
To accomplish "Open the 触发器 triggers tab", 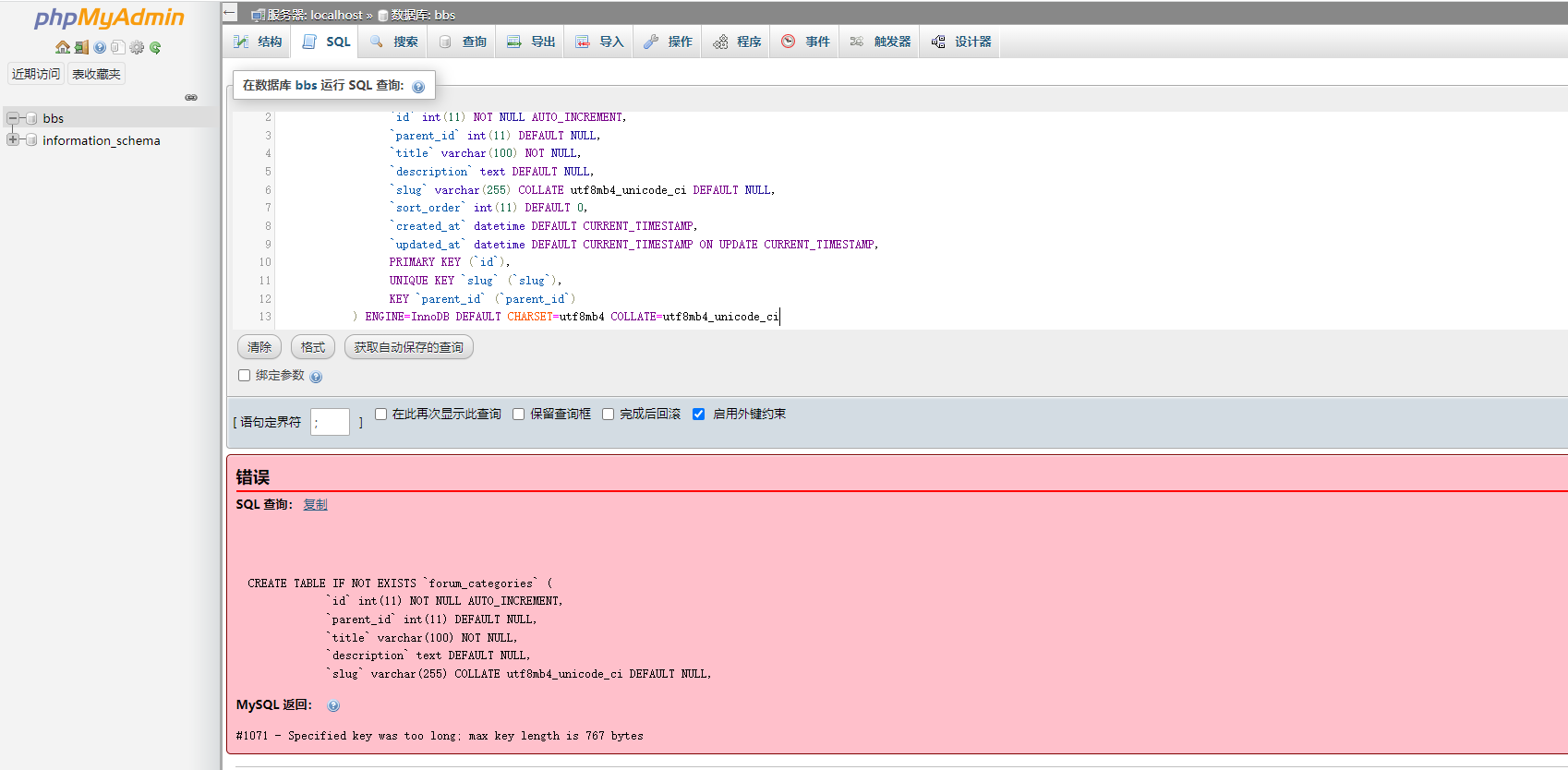I will (x=880, y=42).
